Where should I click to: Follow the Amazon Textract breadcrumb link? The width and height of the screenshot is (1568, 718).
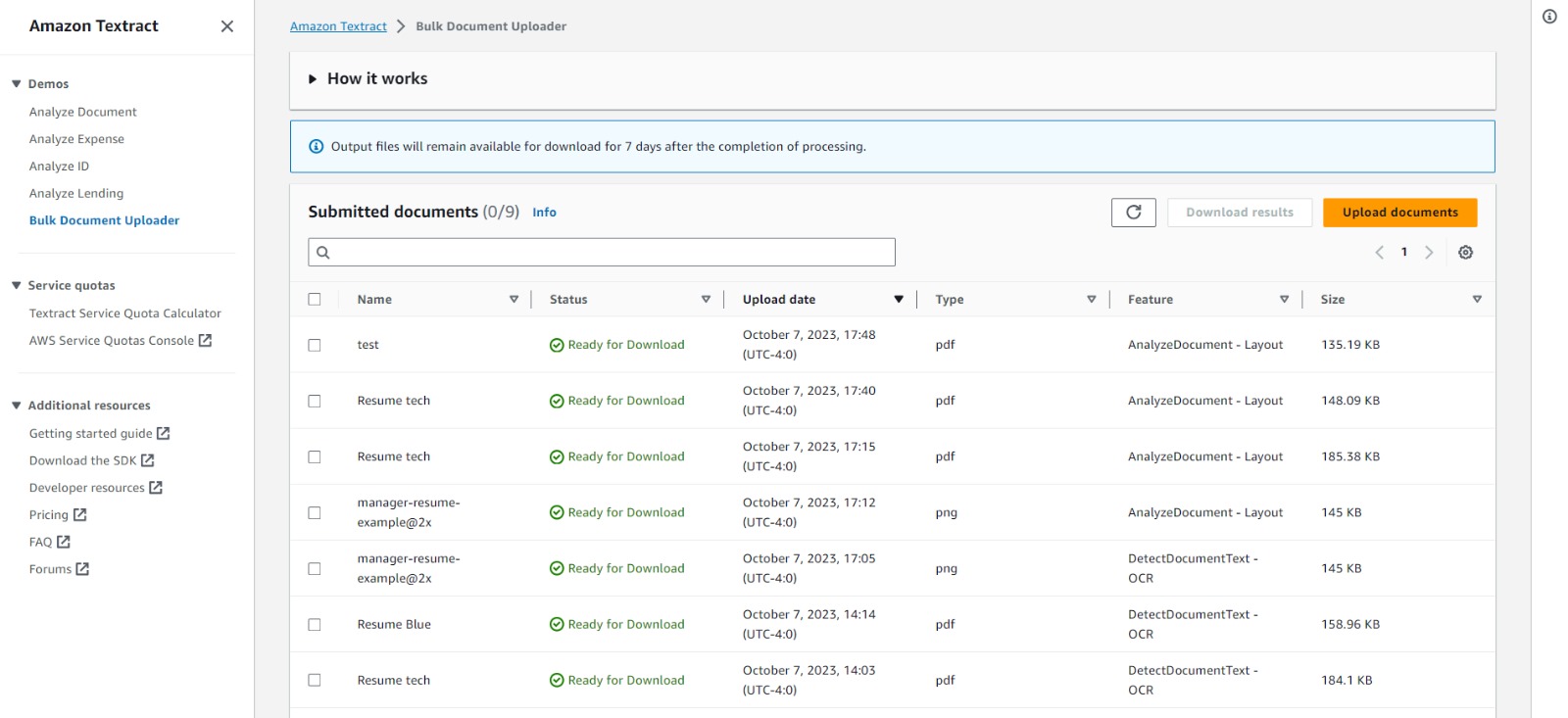tap(338, 26)
